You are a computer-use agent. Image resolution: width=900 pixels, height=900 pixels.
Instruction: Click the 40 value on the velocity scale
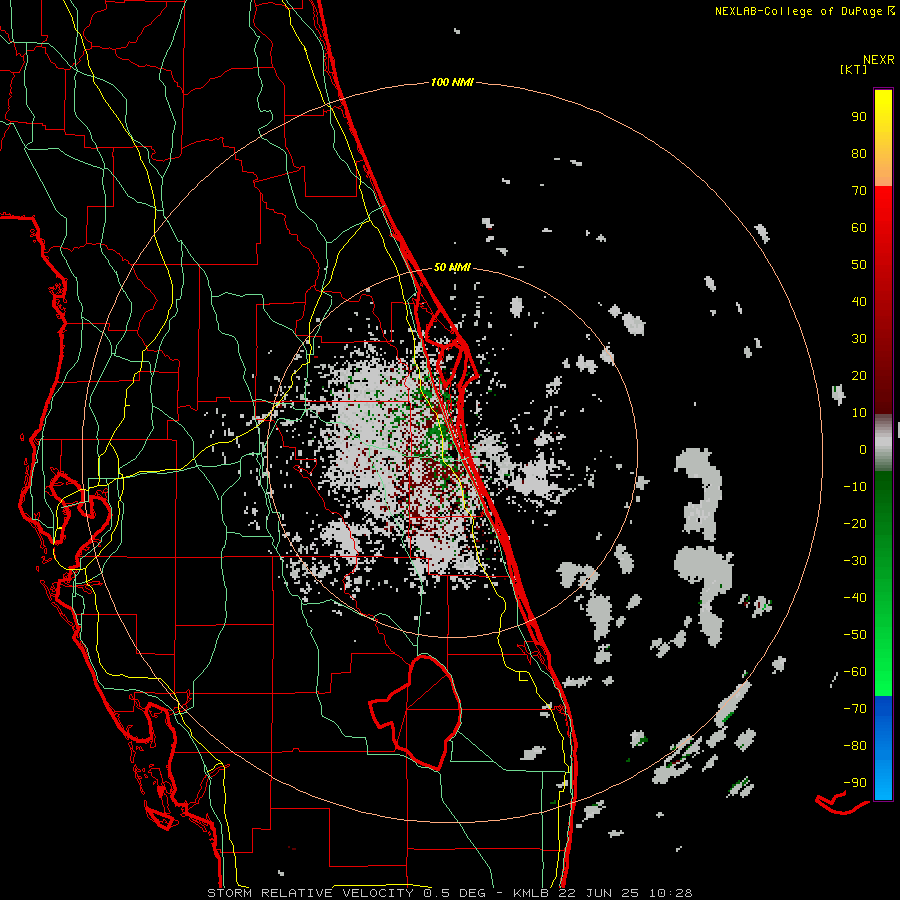point(859,302)
